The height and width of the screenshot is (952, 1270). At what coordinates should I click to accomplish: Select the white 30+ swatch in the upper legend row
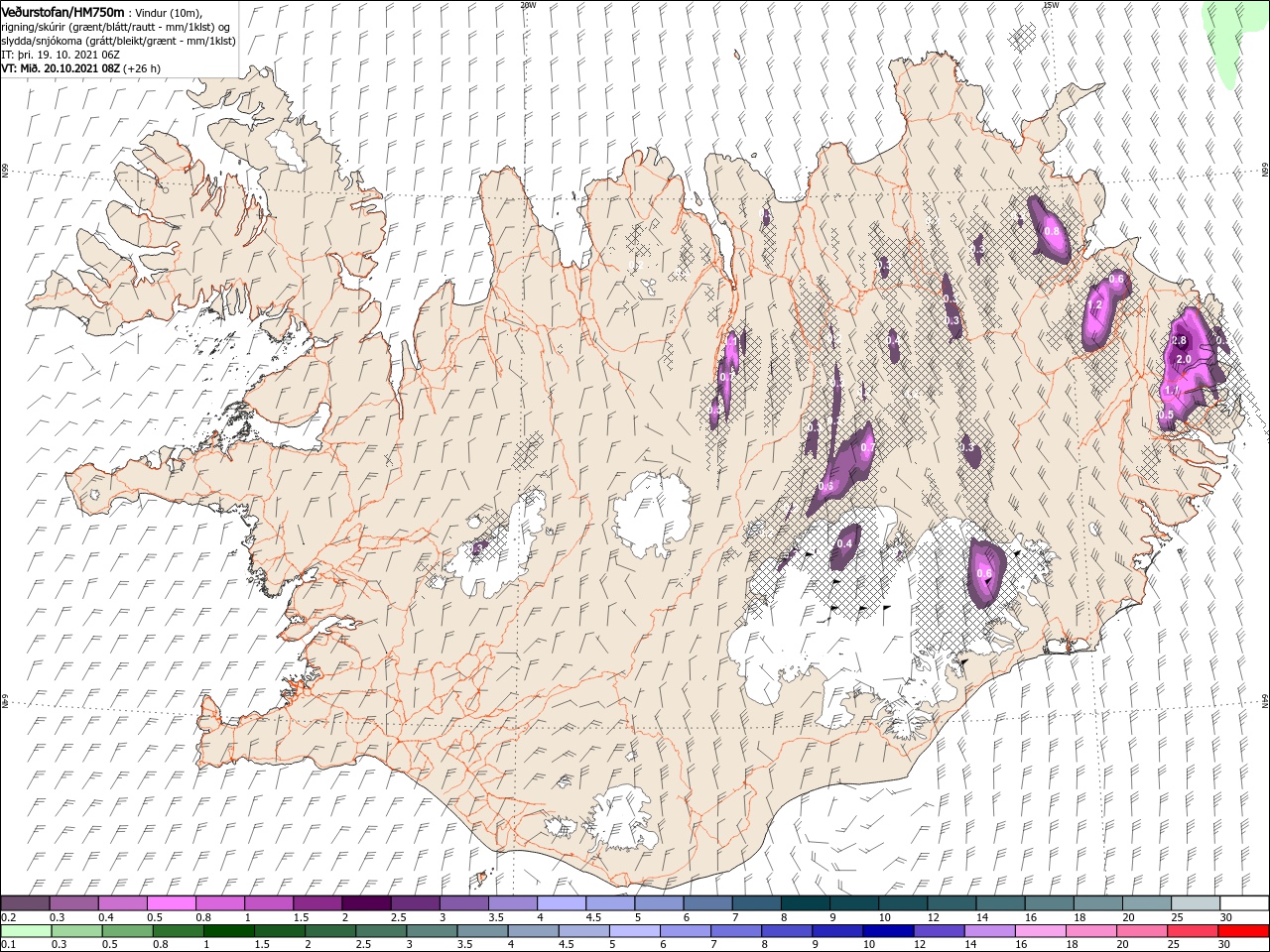coord(1244,903)
